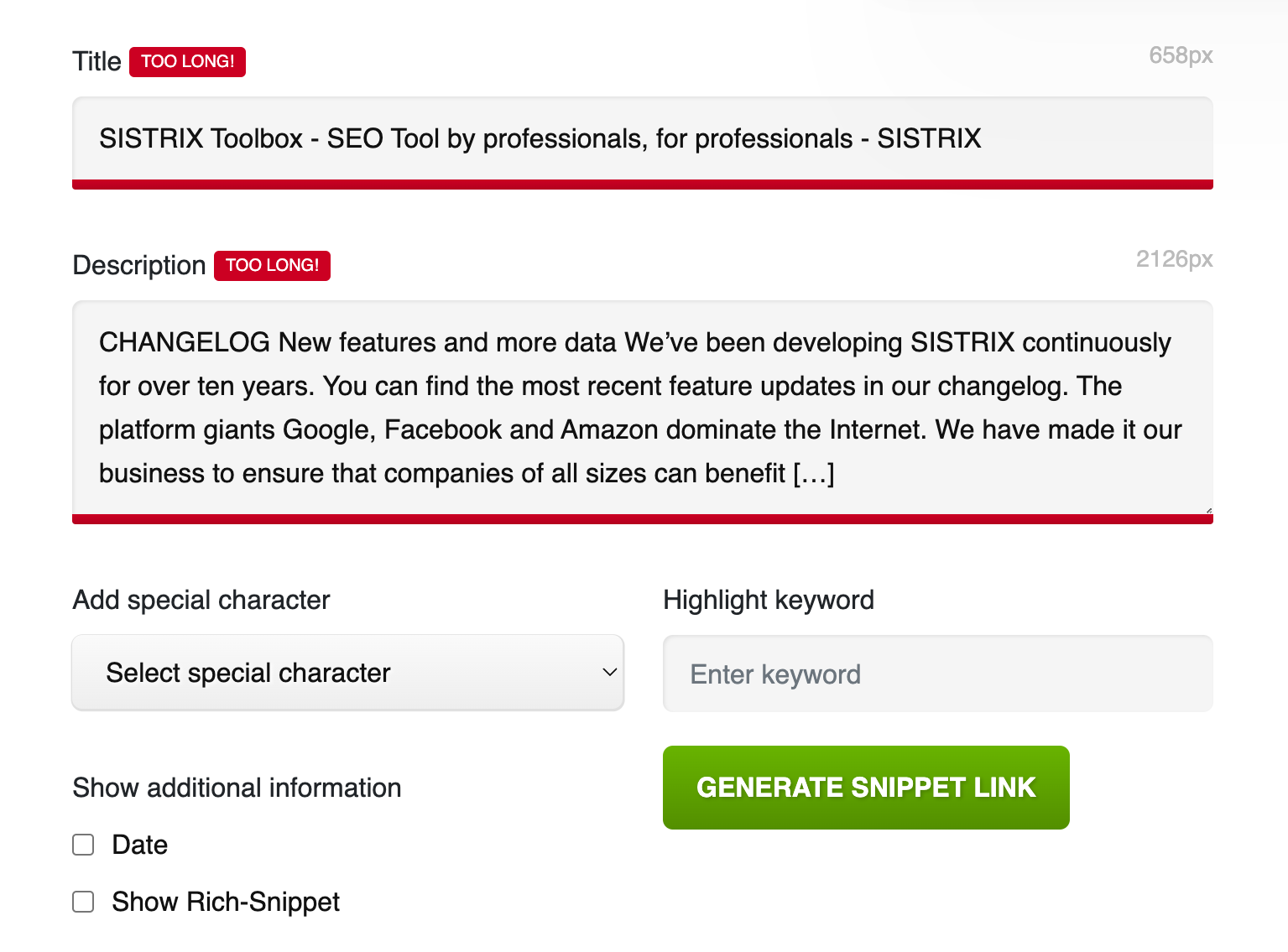Focus the Enter keyword field
Image resolution: width=1288 pixels, height=952 pixels.
pos(937,674)
